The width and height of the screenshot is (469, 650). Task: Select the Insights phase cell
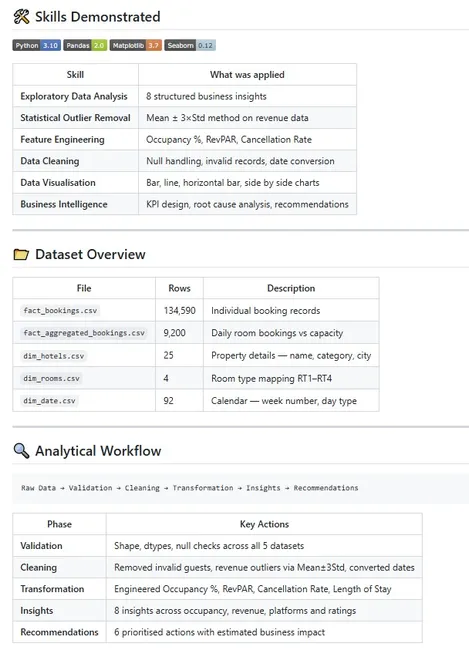pos(59,610)
